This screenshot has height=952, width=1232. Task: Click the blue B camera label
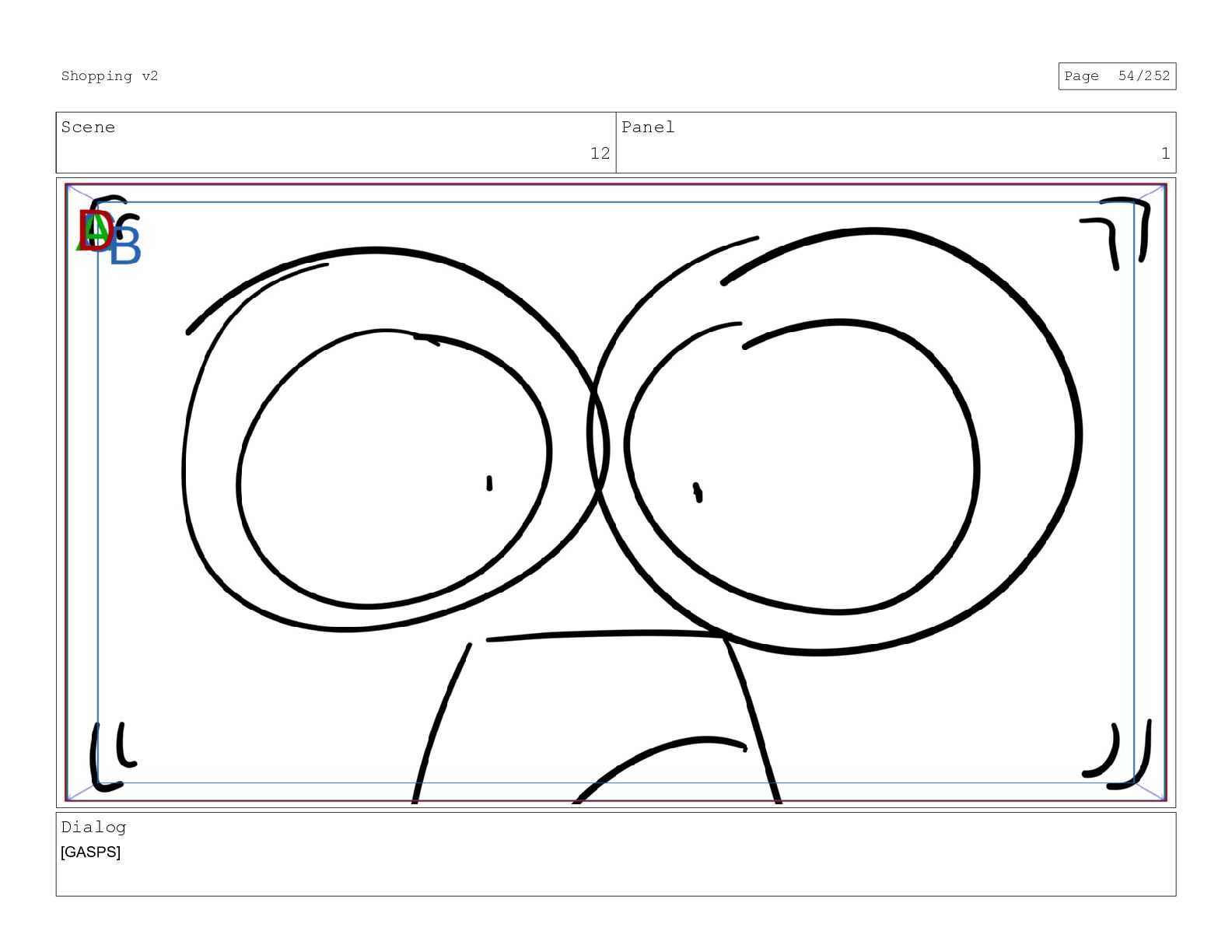point(124,246)
